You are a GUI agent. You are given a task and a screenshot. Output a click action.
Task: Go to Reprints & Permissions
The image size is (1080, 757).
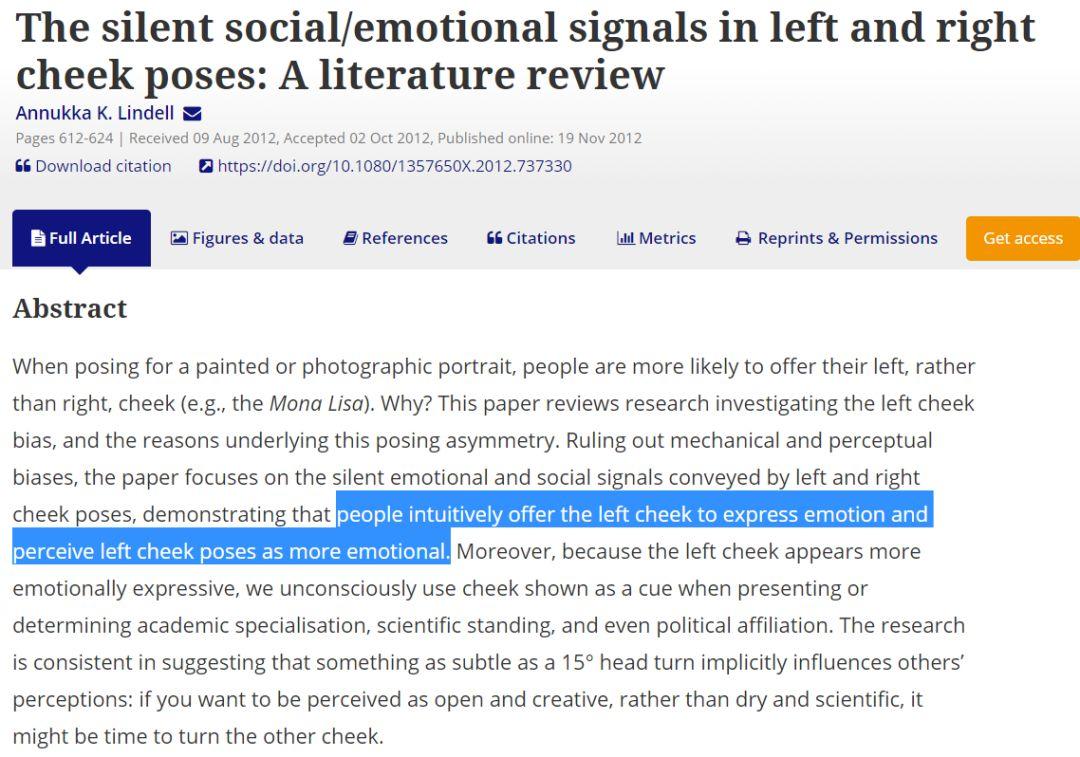(837, 238)
